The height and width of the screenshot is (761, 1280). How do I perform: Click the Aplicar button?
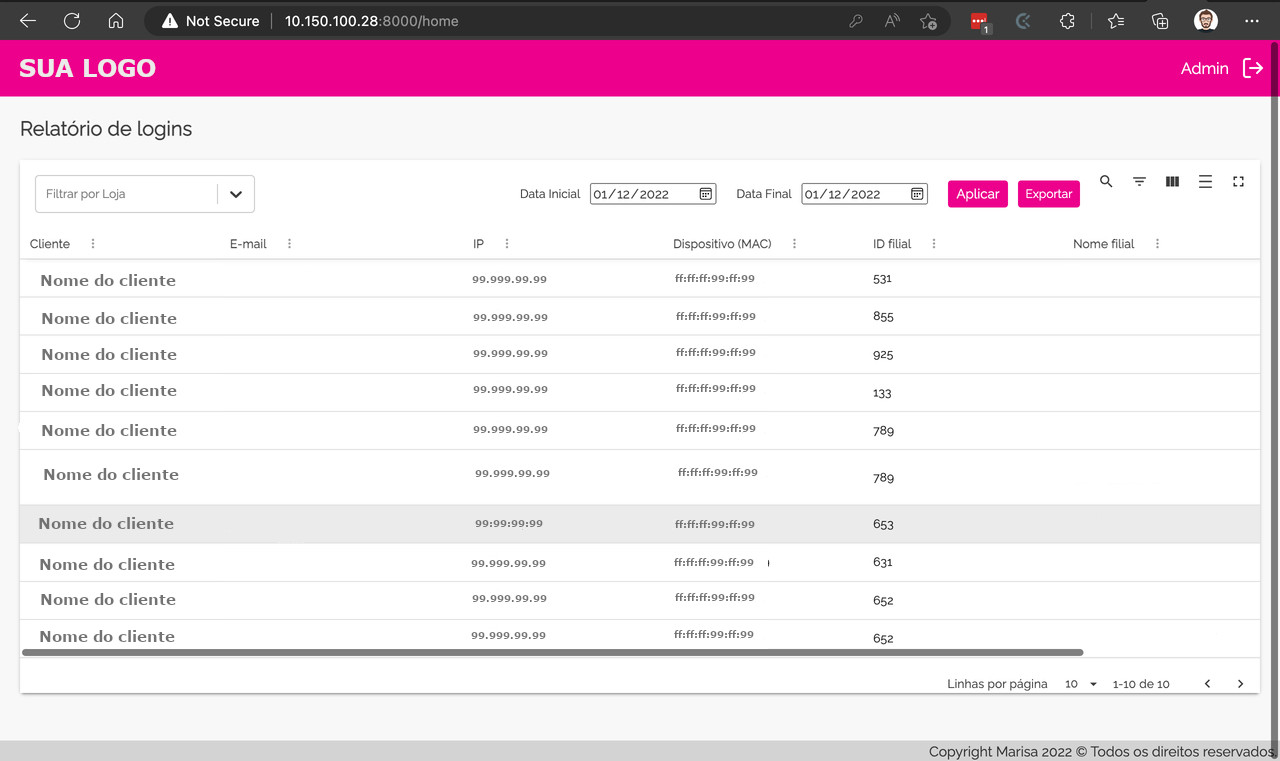977,193
